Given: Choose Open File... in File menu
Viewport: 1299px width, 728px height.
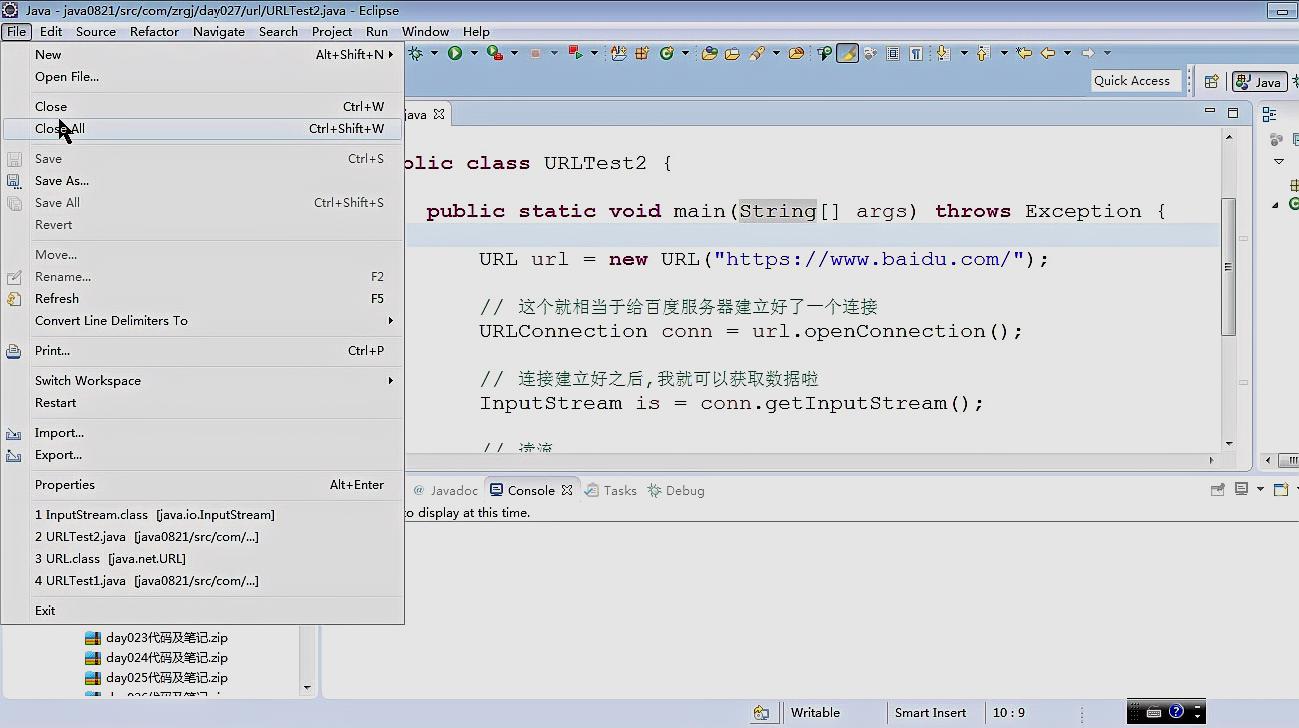Looking at the screenshot, I should click(203, 77).
